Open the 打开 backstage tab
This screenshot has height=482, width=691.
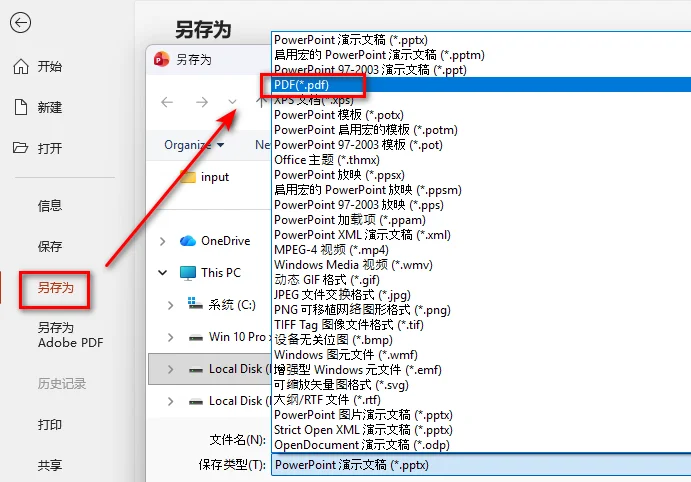[x=49, y=148]
